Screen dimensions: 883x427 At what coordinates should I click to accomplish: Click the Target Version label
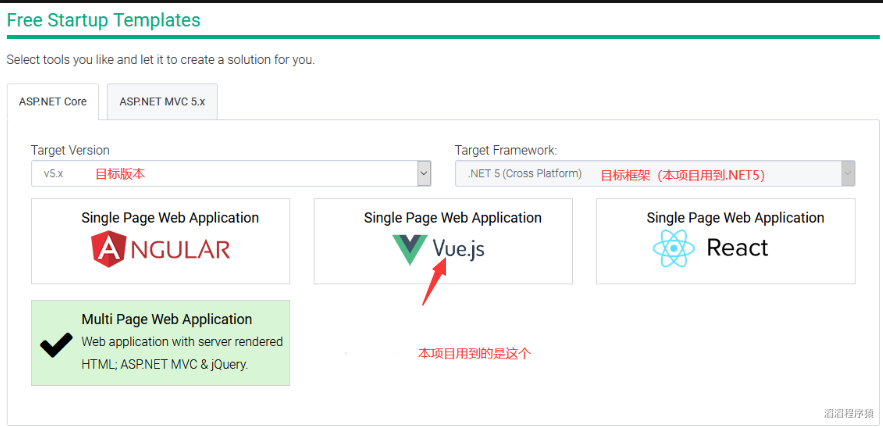pos(70,150)
